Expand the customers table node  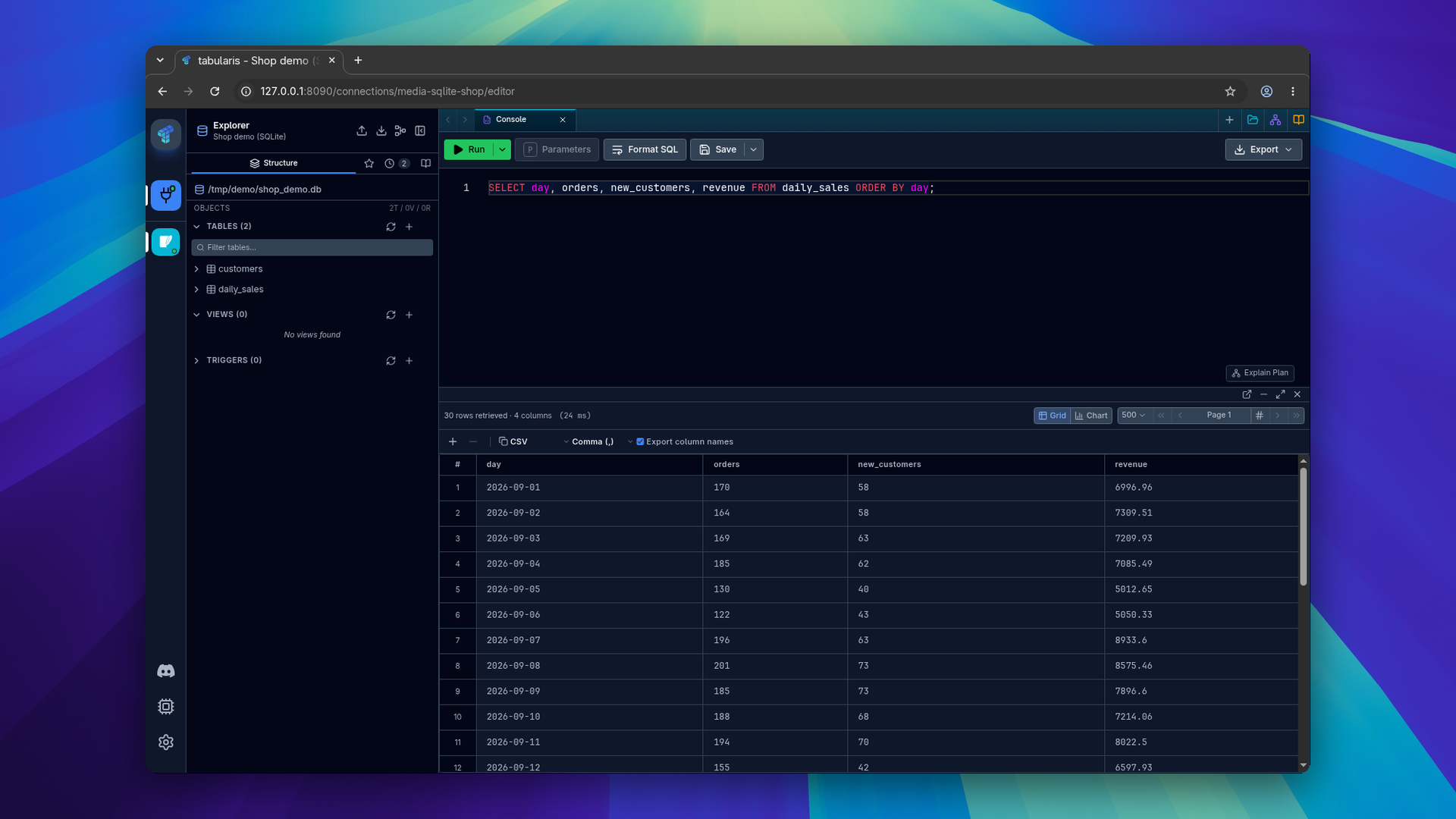point(196,269)
